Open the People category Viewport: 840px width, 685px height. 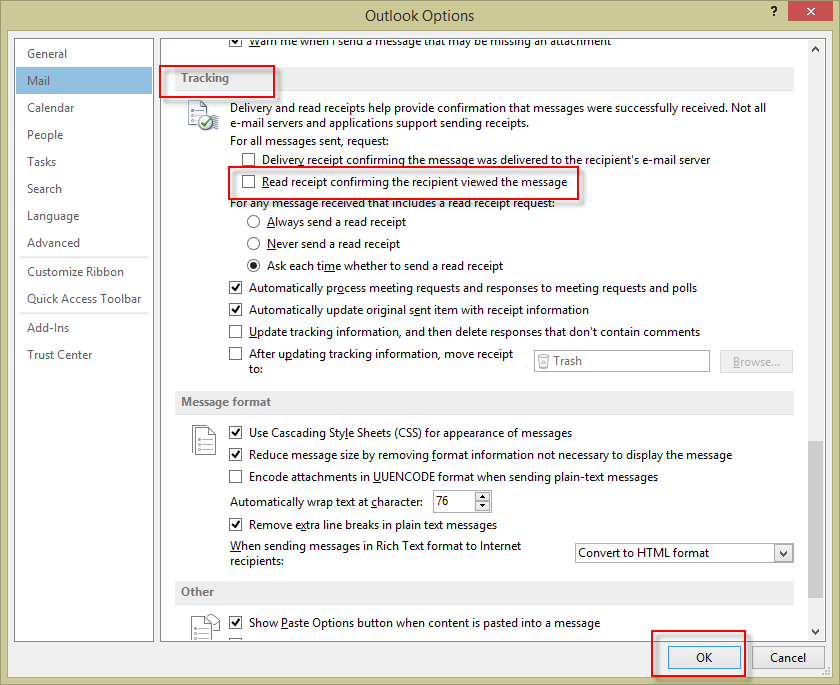point(84,134)
